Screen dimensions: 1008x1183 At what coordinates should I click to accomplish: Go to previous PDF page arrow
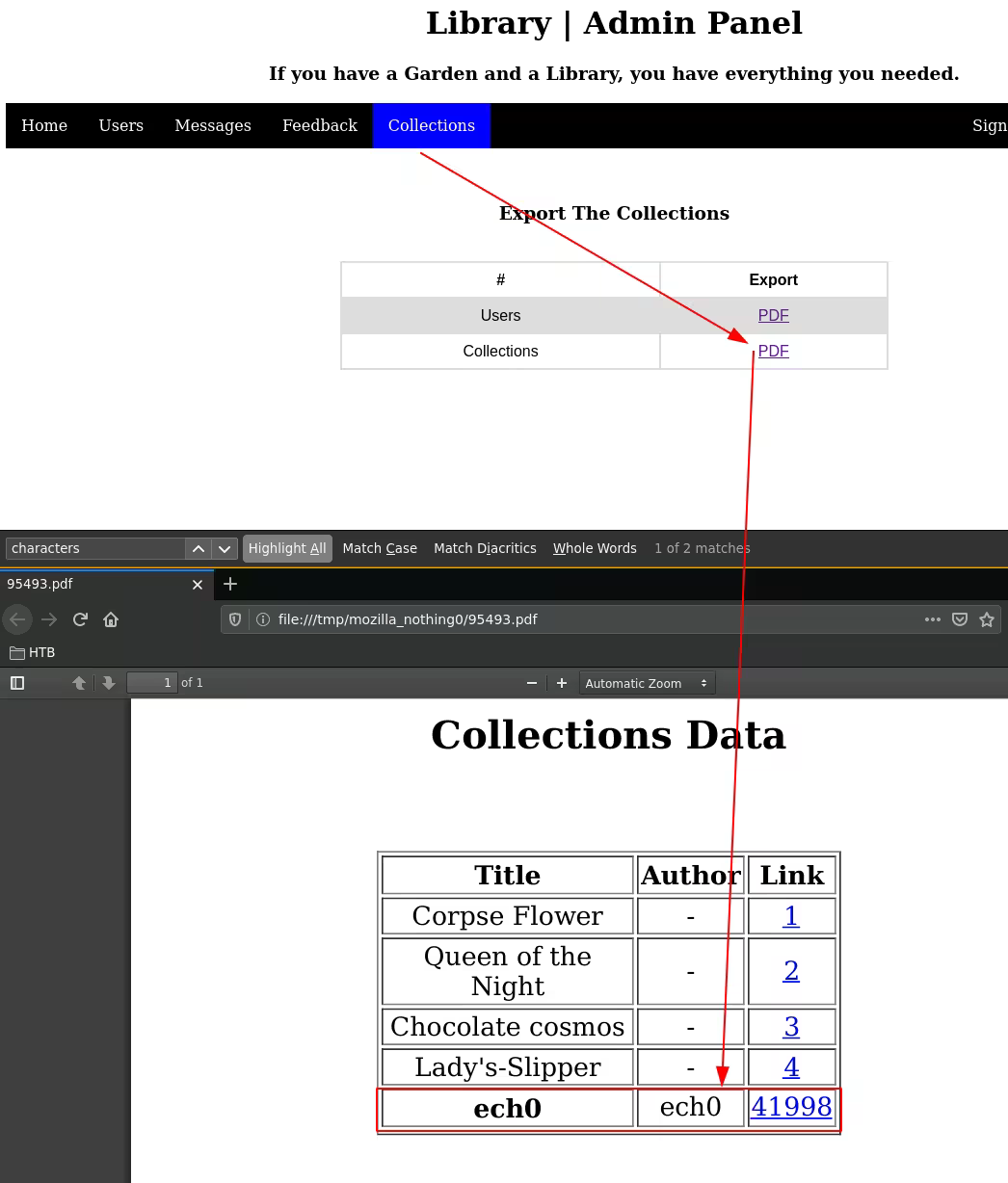pyautogui.click(x=79, y=683)
